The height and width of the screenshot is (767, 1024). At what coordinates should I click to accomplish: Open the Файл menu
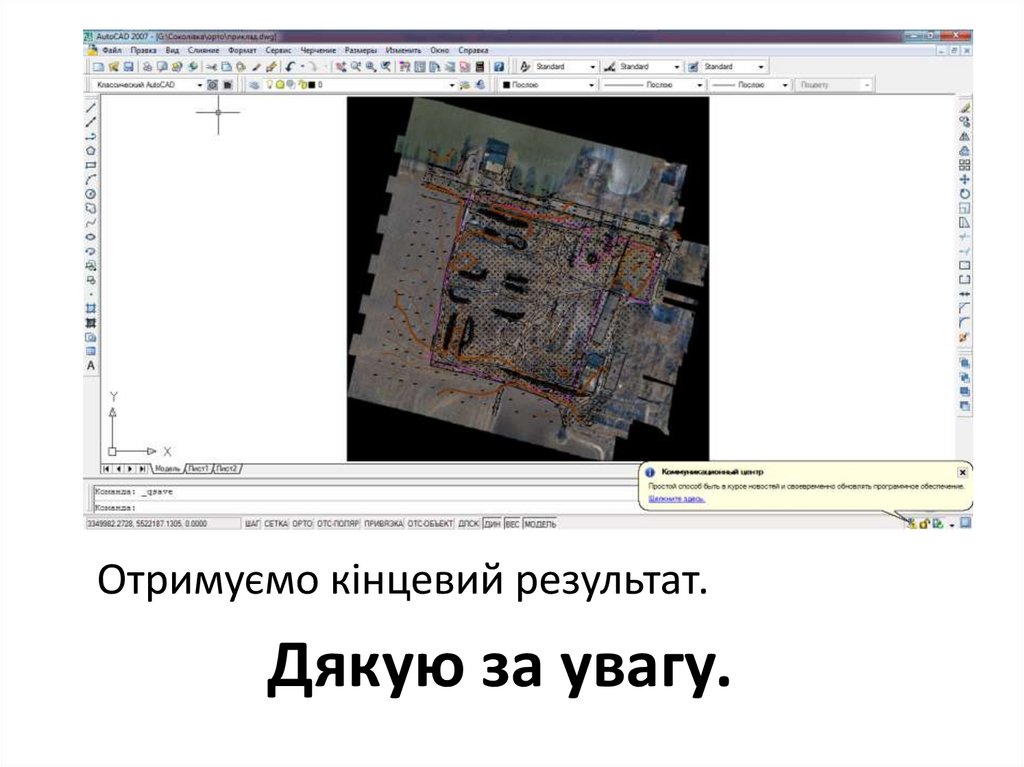[x=112, y=50]
